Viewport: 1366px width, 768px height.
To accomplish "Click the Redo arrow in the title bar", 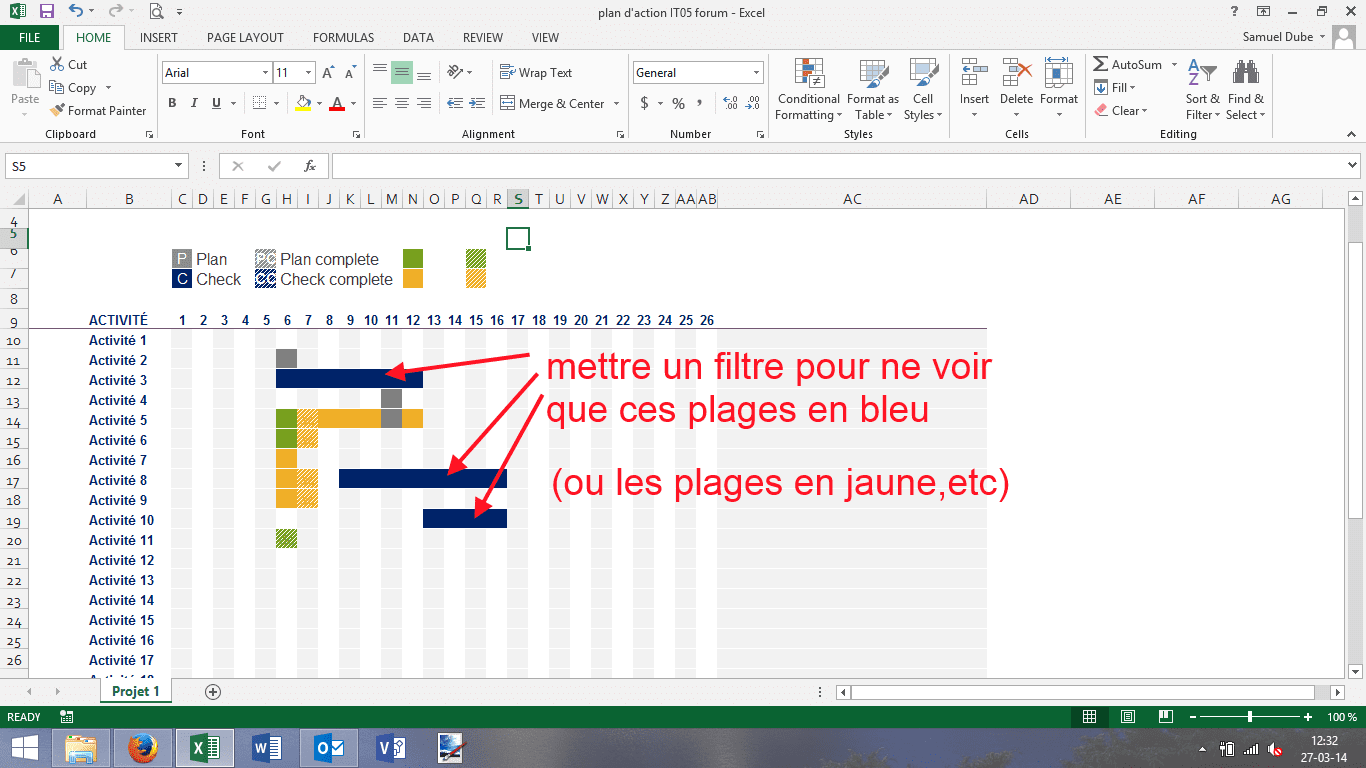I will (115, 12).
